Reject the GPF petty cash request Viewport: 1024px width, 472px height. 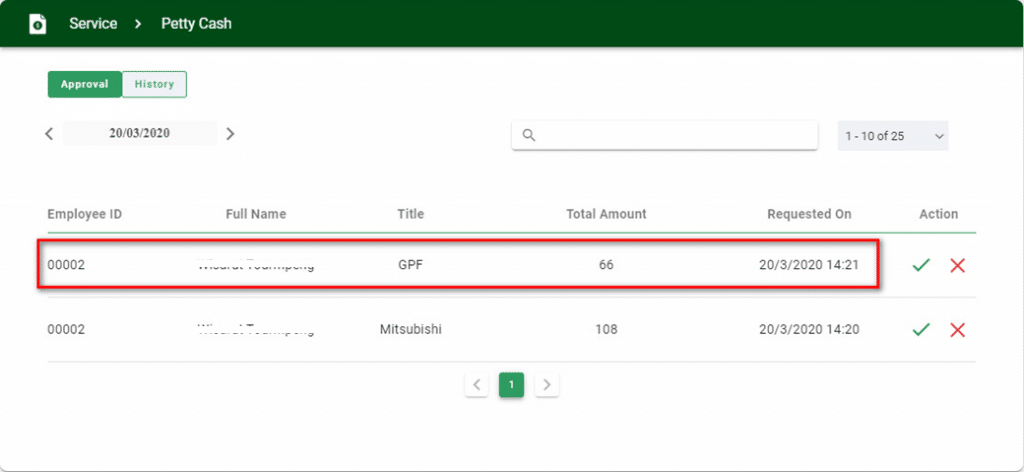(x=957, y=265)
